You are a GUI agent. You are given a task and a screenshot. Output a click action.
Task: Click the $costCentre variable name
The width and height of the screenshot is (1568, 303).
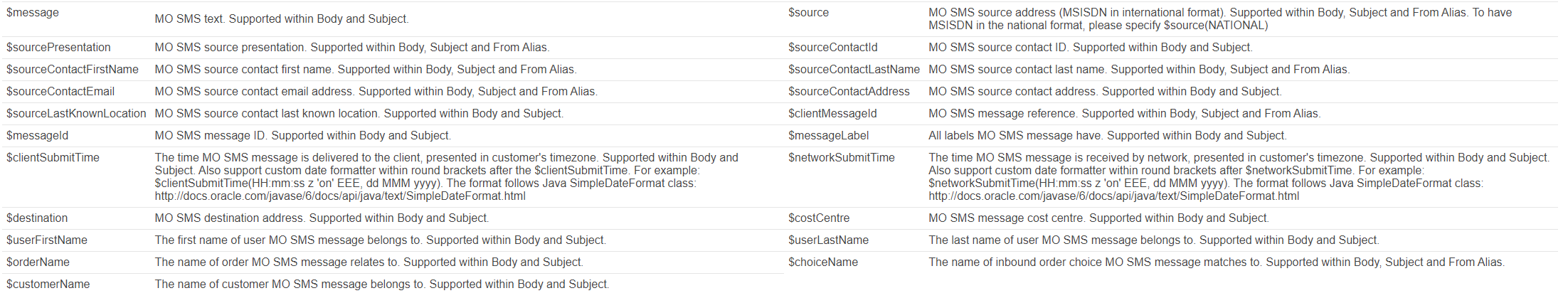point(819,218)
